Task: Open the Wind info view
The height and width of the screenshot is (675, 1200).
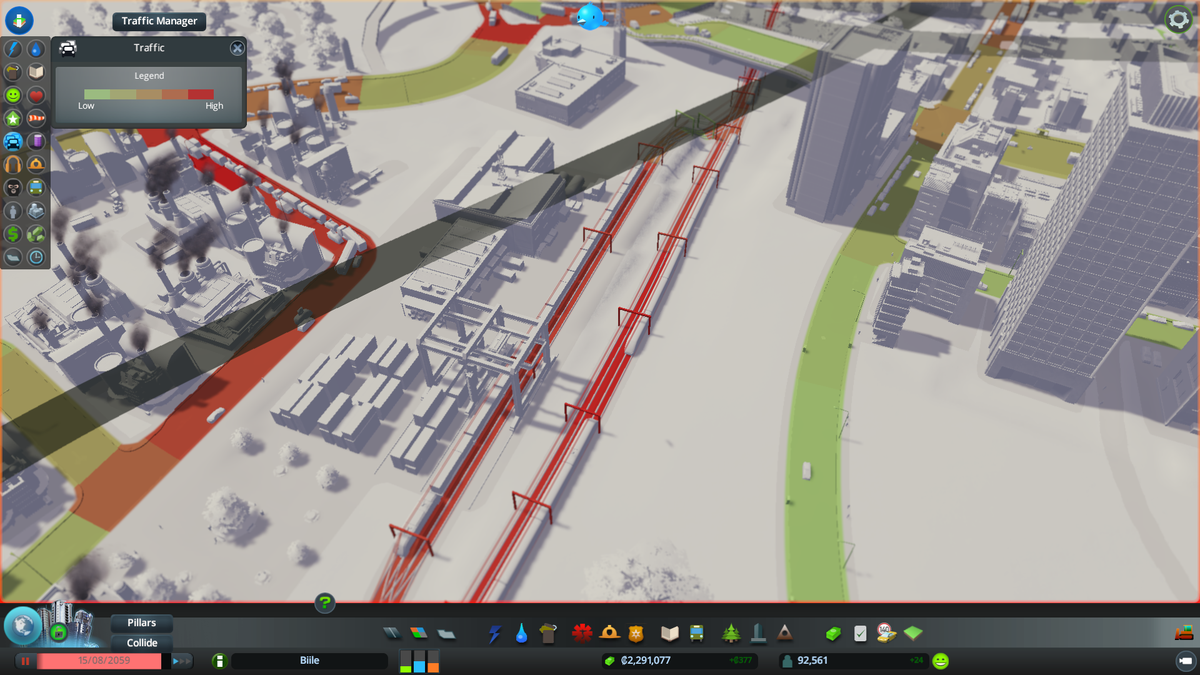Action: click(36, 118)
